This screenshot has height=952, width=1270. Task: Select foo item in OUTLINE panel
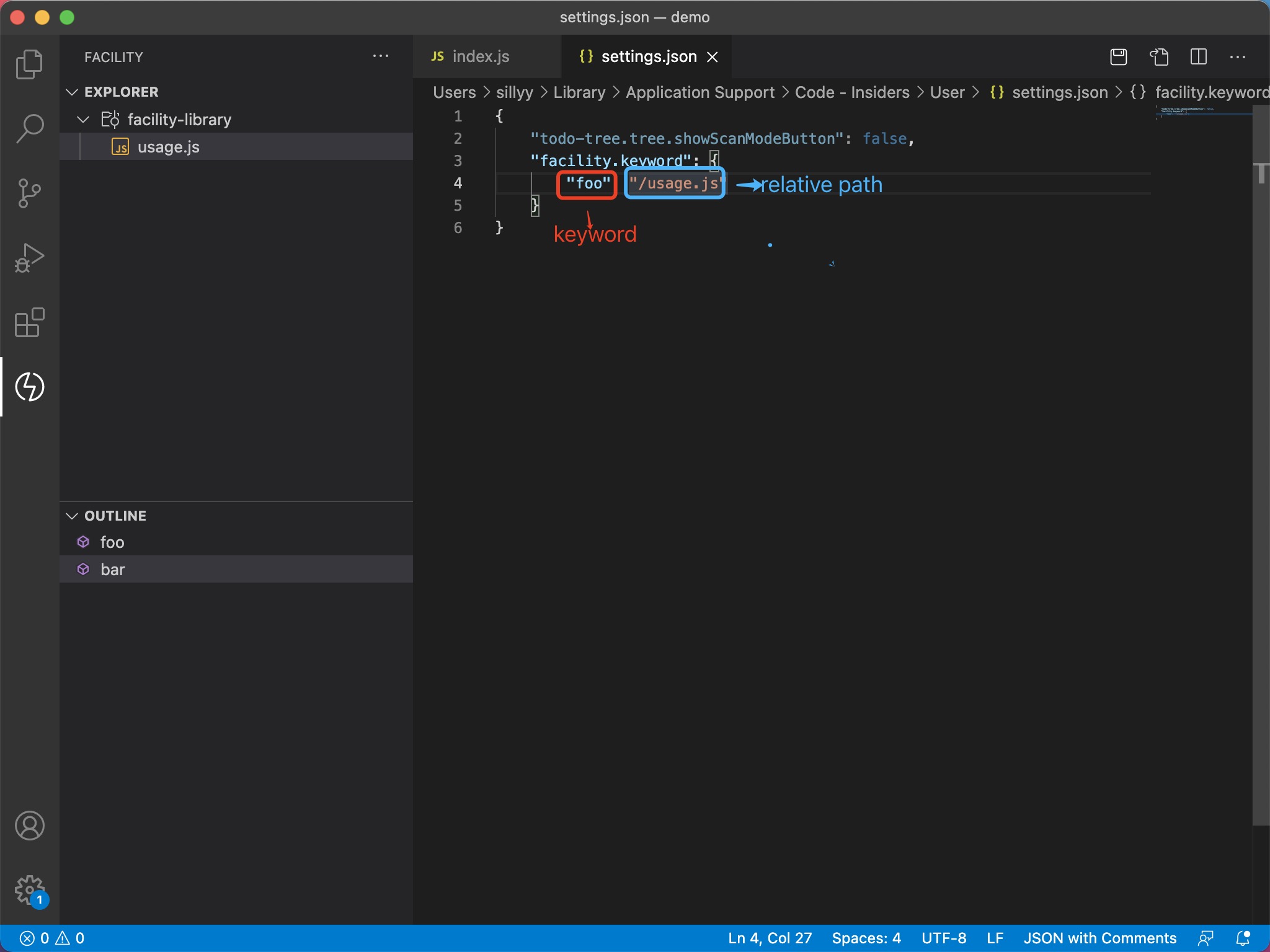111,541
